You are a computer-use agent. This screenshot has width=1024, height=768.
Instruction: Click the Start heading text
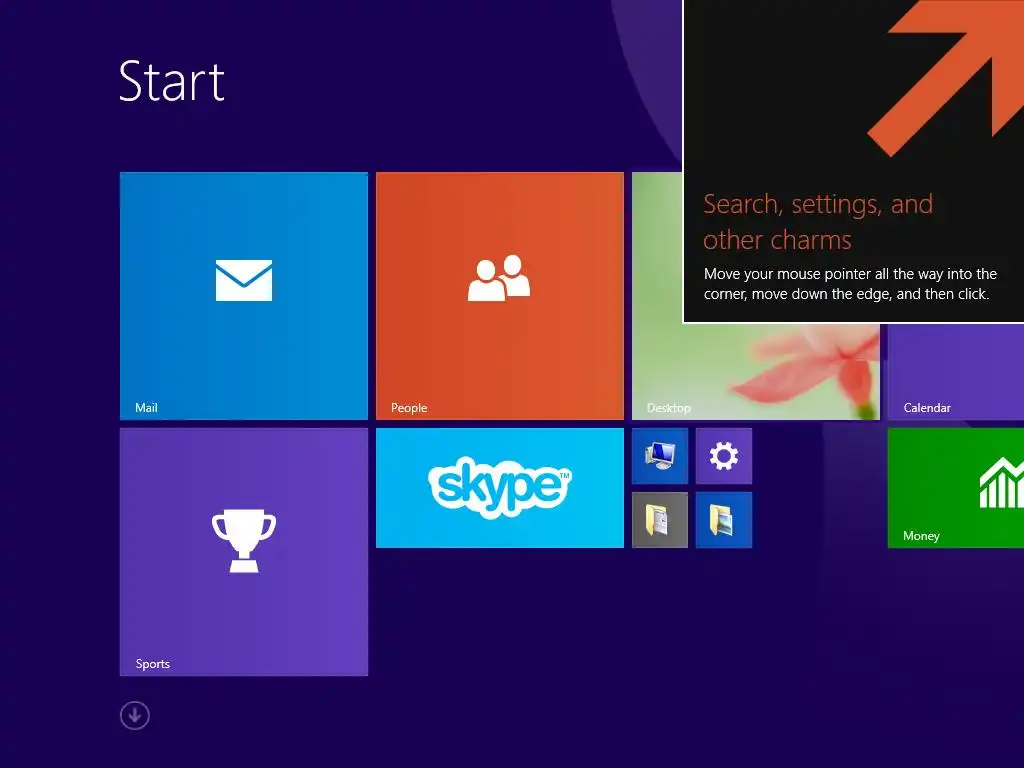point(172,81)
